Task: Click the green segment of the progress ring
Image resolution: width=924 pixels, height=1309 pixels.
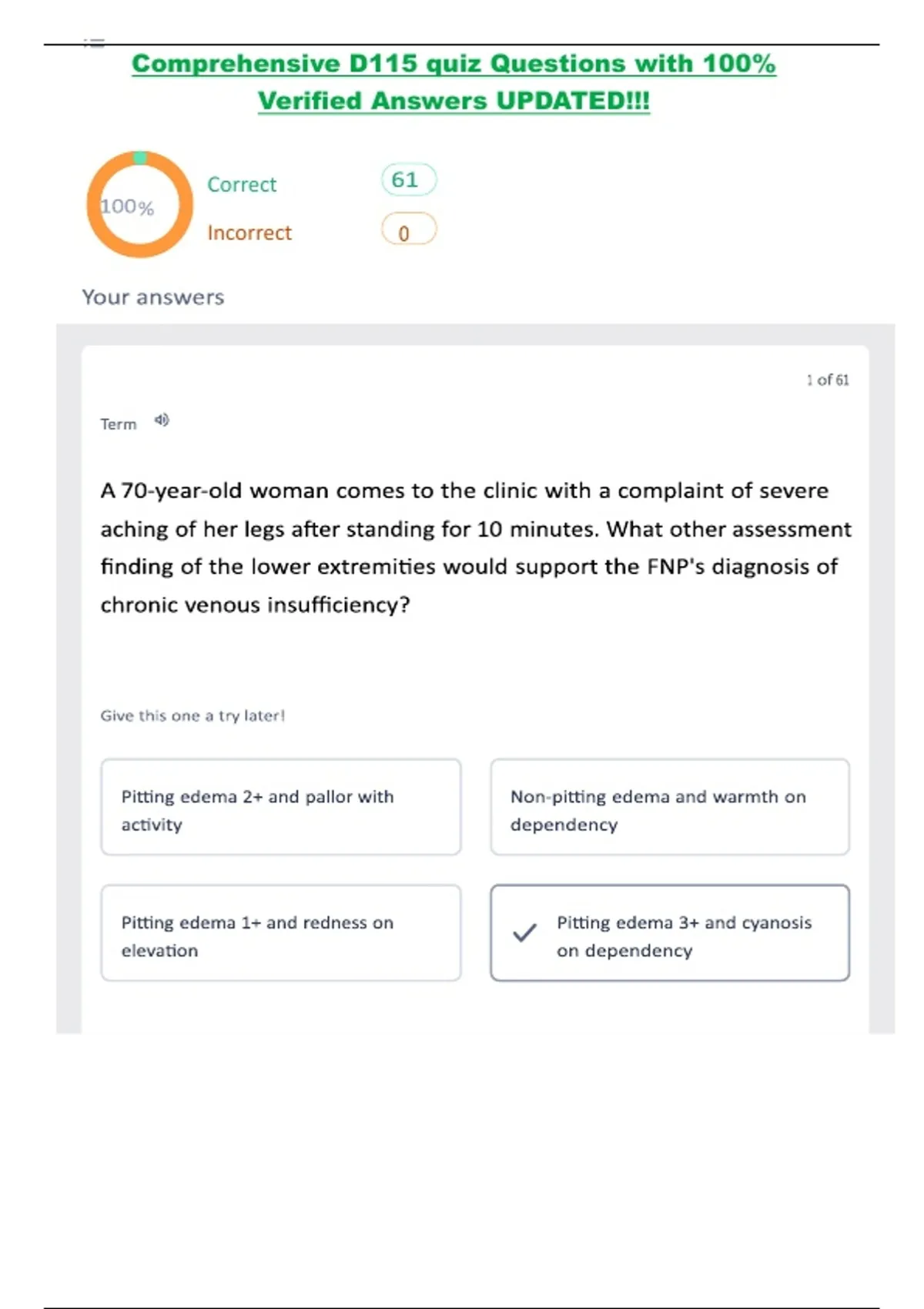Action: 140,158
